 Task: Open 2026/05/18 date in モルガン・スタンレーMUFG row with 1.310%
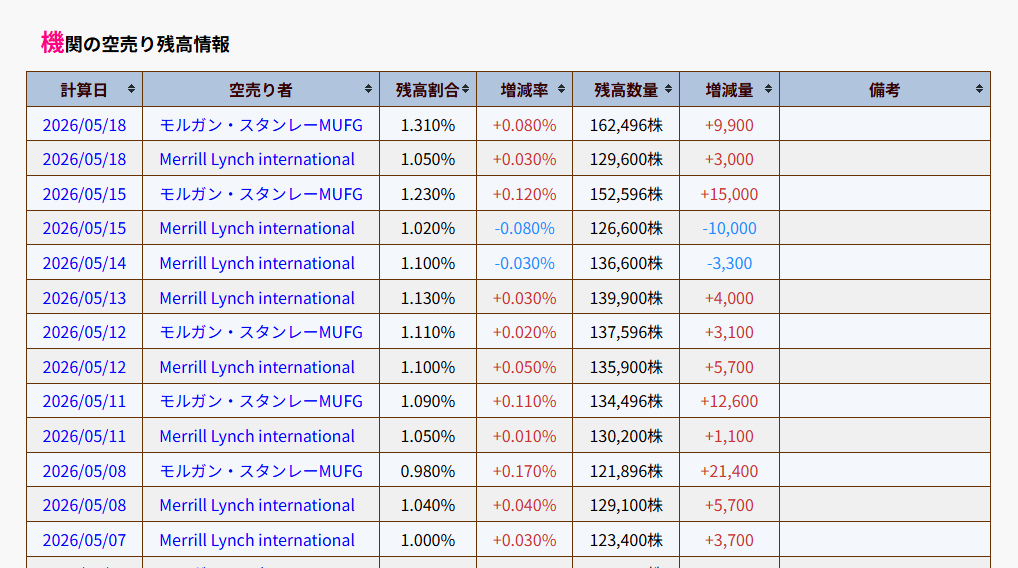(84, 125)
